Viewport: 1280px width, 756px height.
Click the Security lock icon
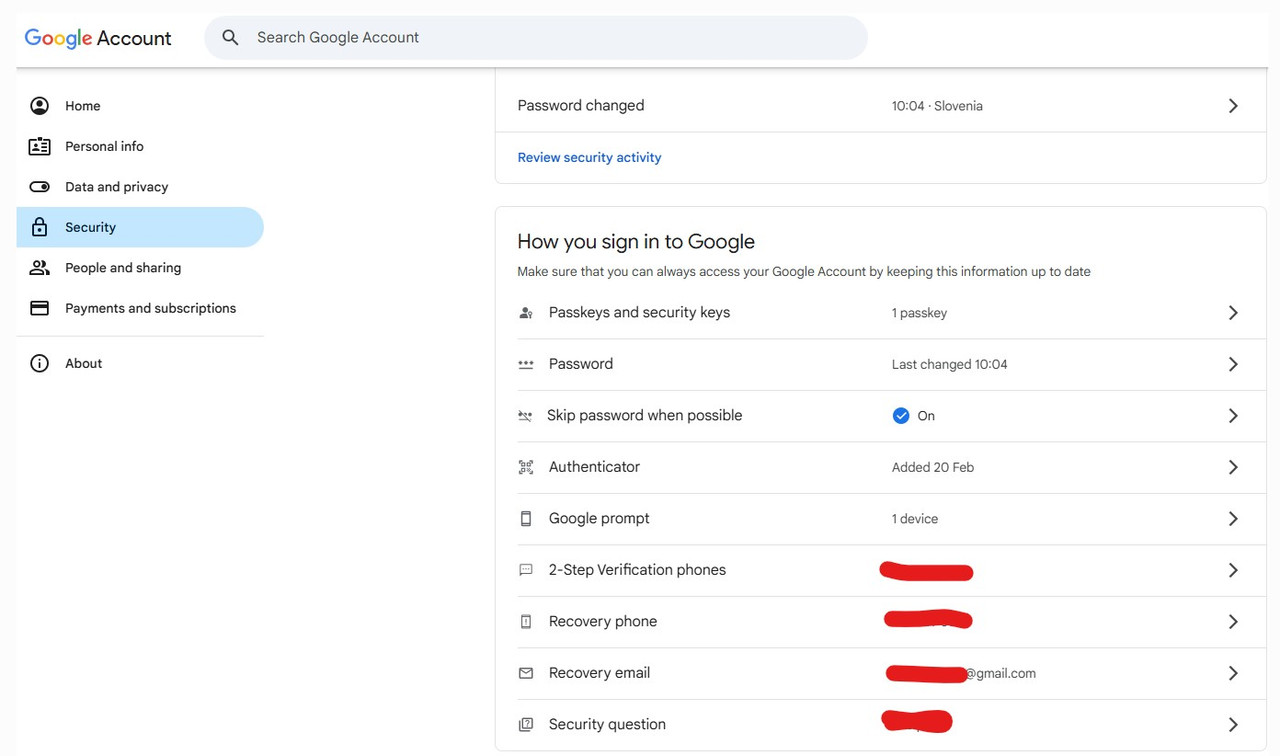click(x=40, y=227)
